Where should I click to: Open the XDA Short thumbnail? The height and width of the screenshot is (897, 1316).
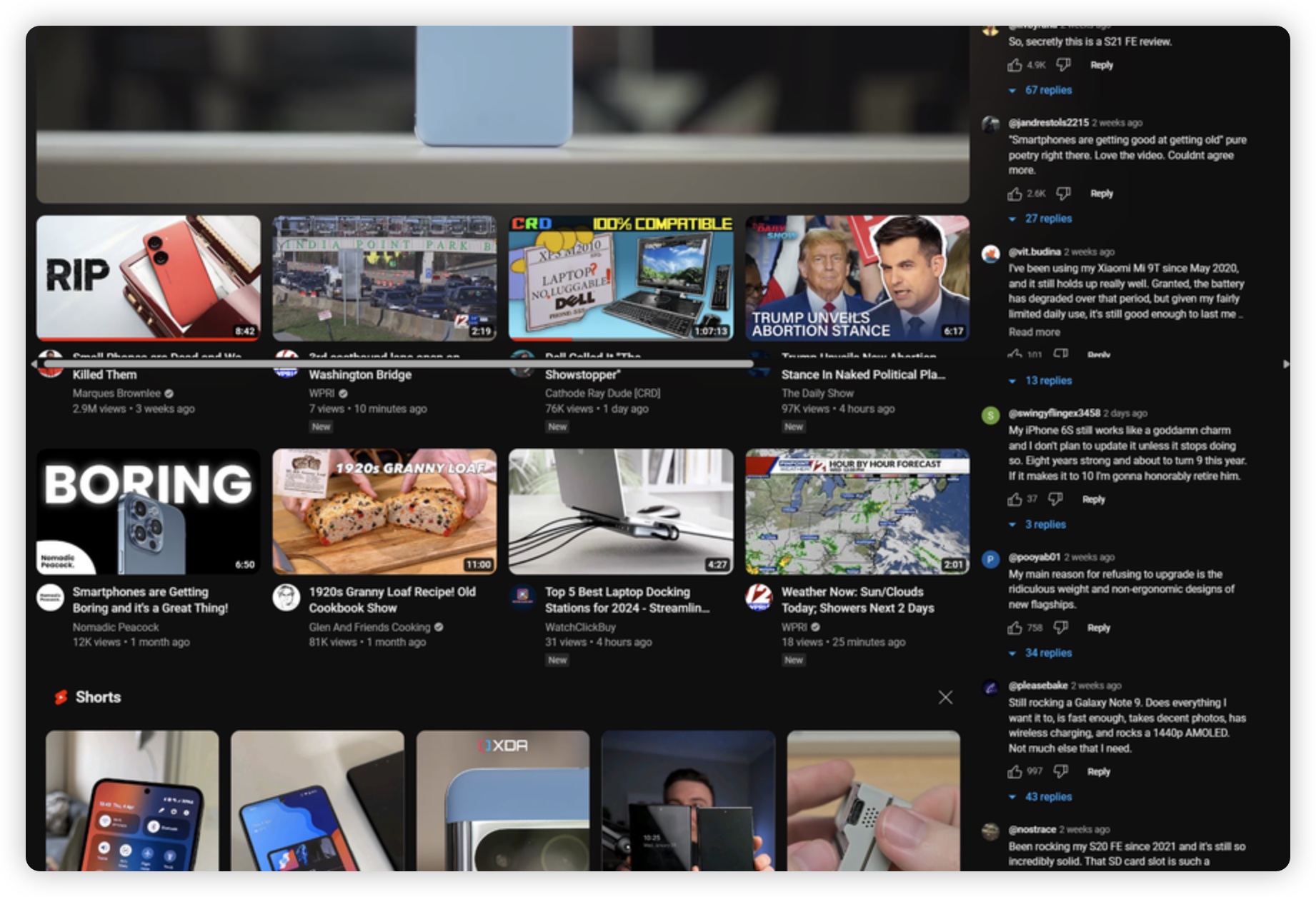(503, 801)
